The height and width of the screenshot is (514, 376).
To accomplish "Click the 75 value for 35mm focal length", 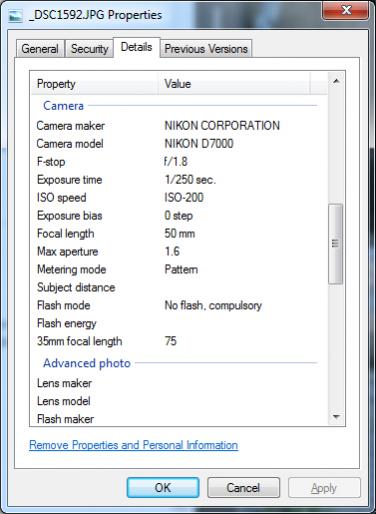I will (171, 341).
